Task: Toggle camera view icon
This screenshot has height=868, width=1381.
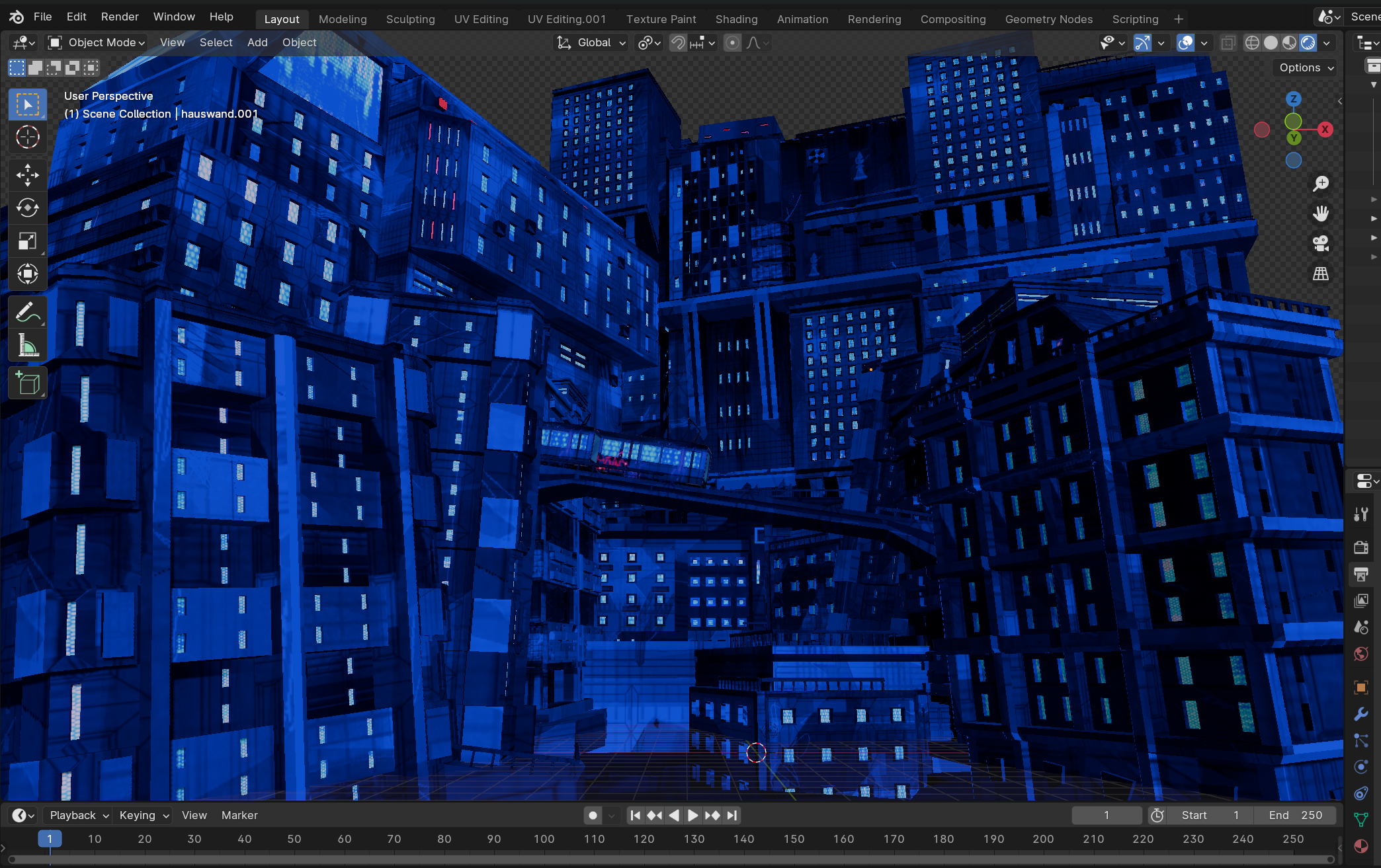Action: (x=1321, y=243)
